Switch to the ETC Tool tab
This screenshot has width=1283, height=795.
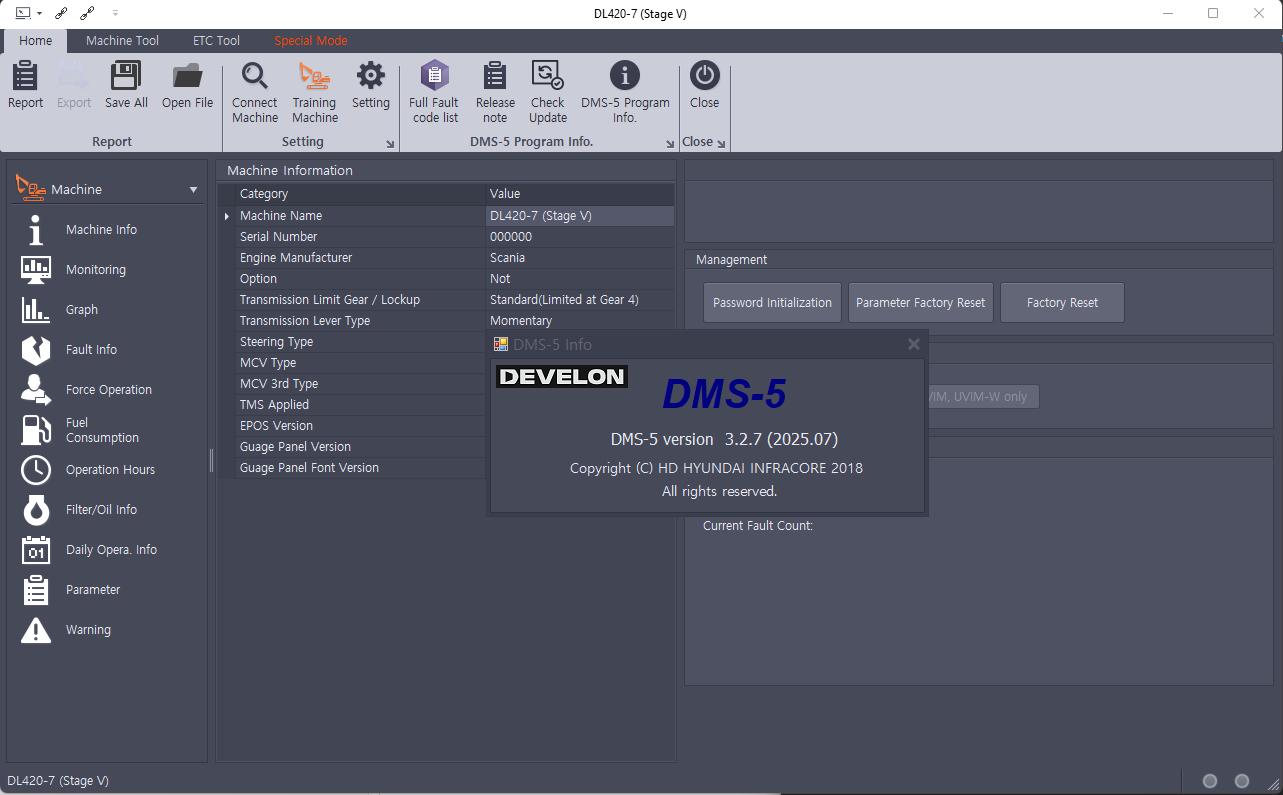click(x=216, y=41)
